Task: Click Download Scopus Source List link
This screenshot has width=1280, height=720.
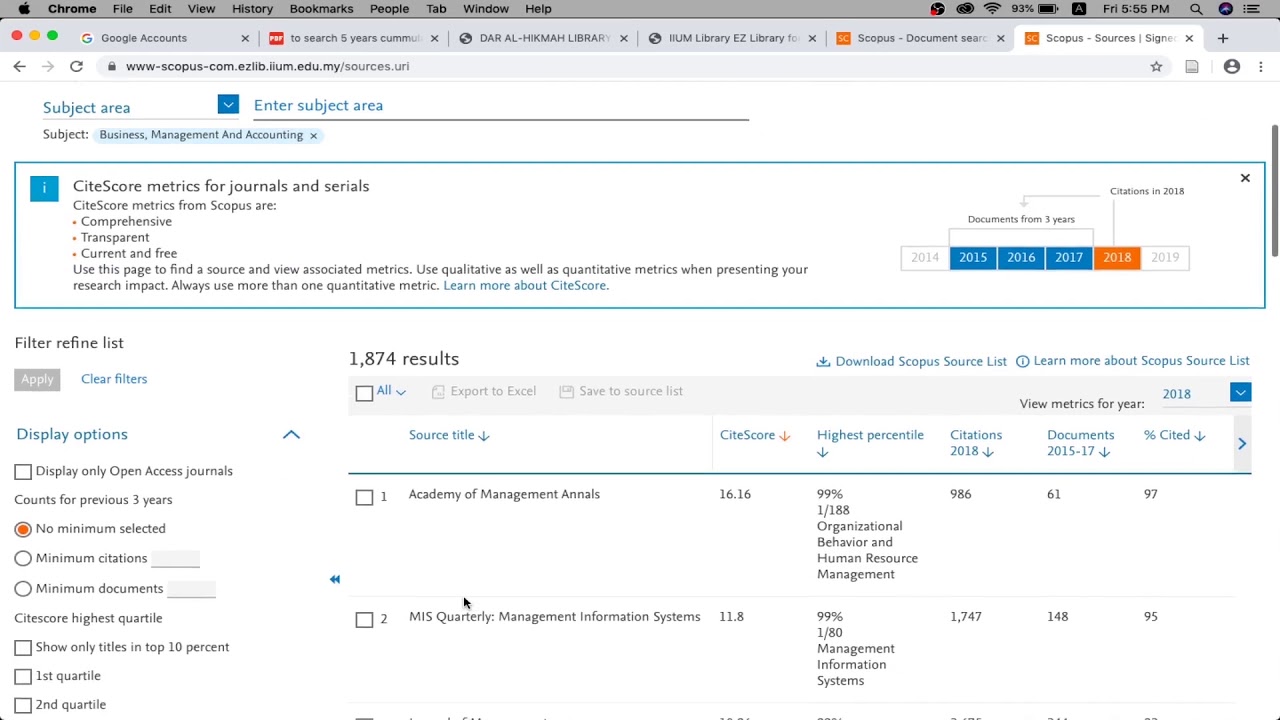Action: tap(921, 361)
